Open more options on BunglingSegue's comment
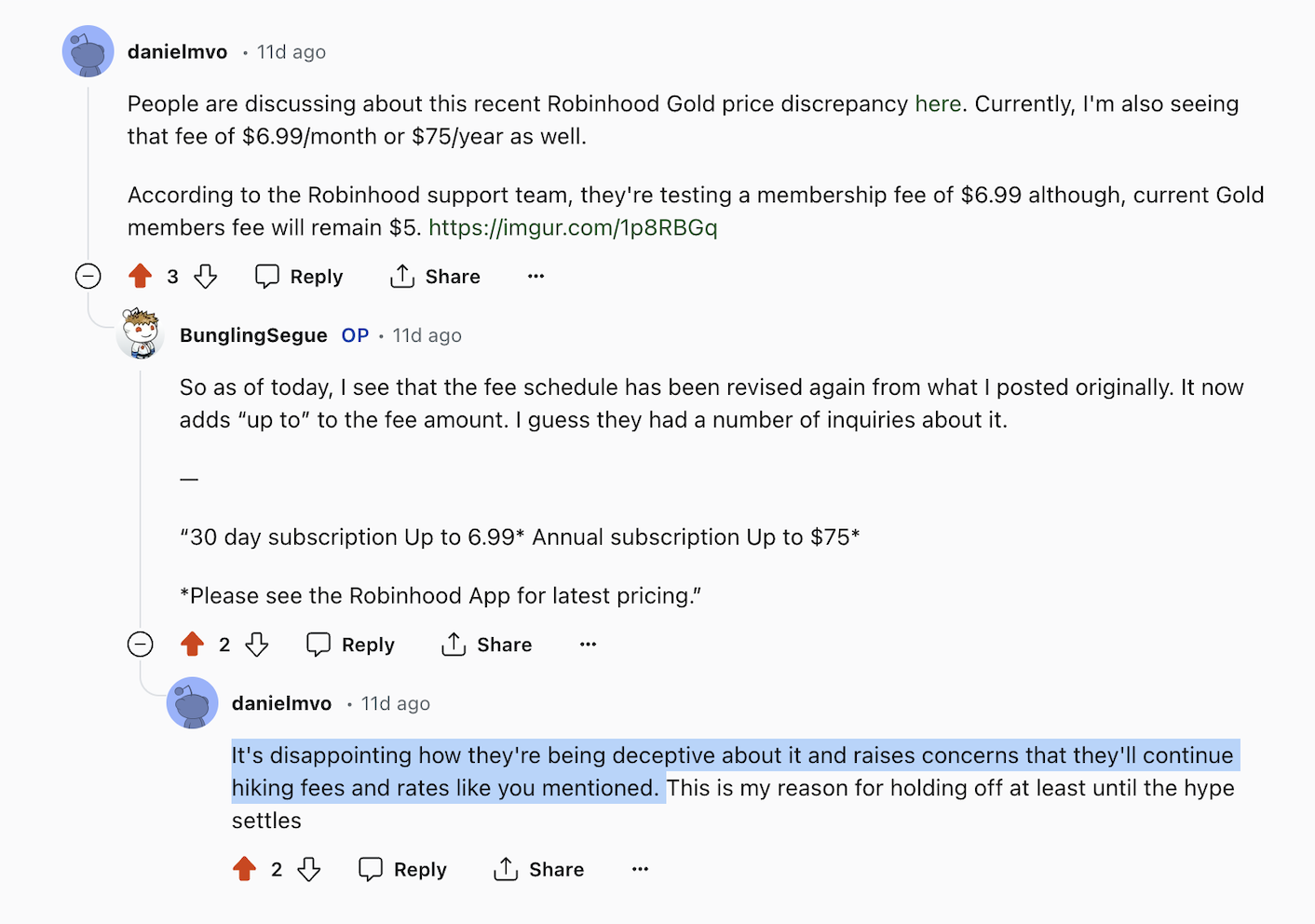 [588, 645]
